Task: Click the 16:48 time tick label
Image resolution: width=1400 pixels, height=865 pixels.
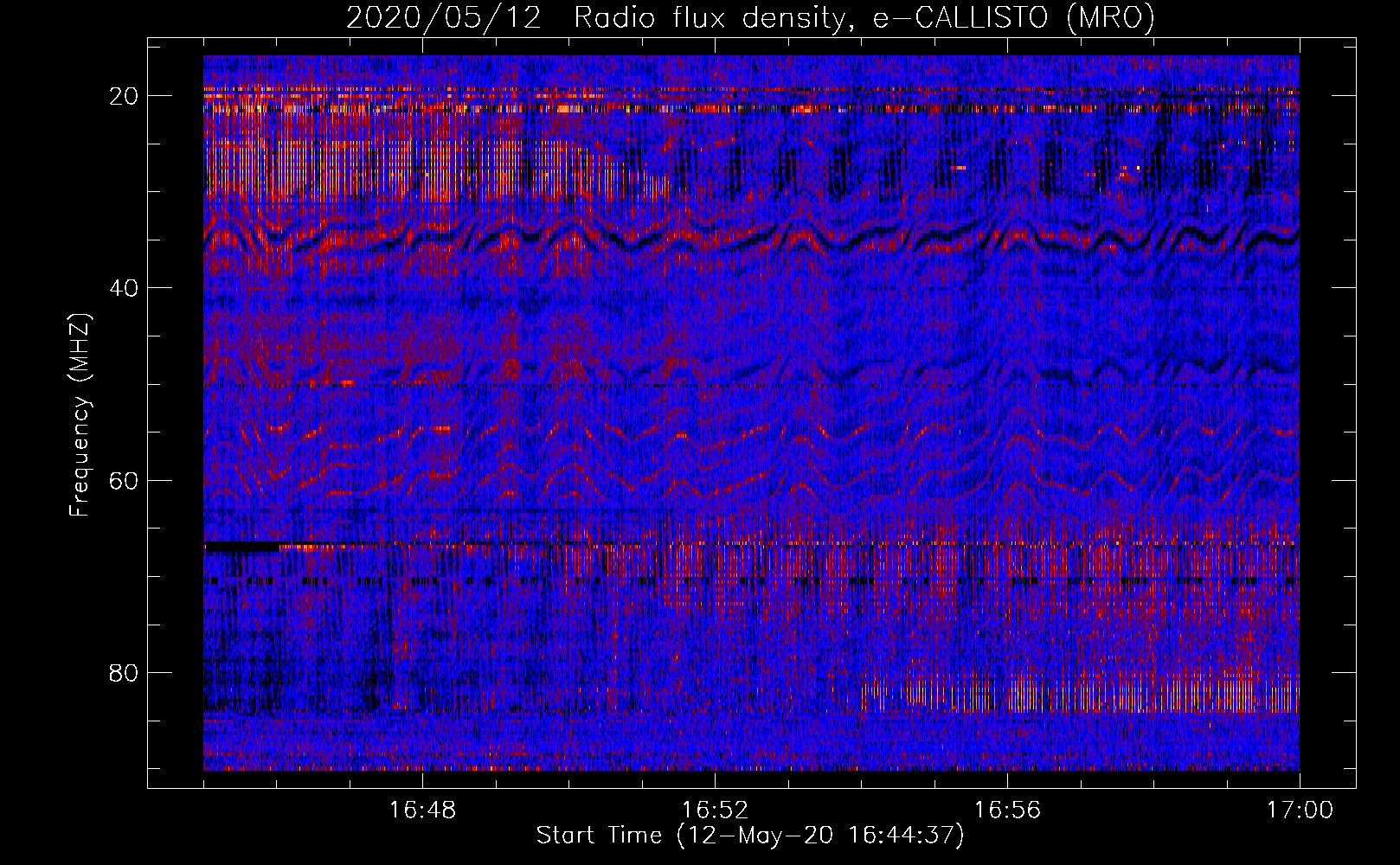Action: coord(422,811)
